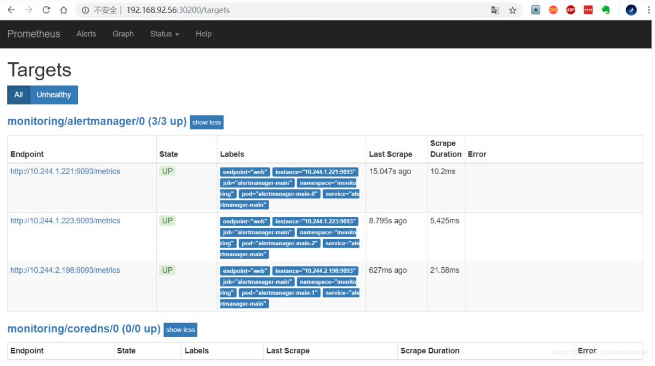Open 10.244.2.198:9093 metrics endpoint link
Image resolution: width=655 pixels, height=366 pixels.
tap(65, 270)
